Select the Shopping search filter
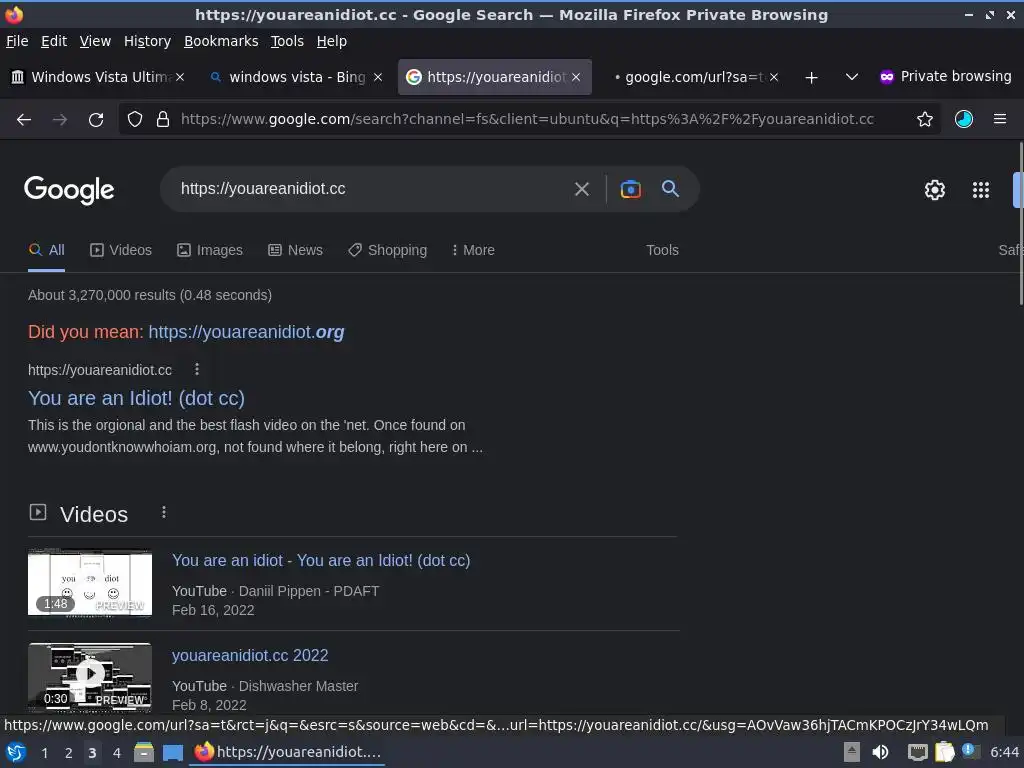Screen dimensions: 1024x768 [387, 250]
